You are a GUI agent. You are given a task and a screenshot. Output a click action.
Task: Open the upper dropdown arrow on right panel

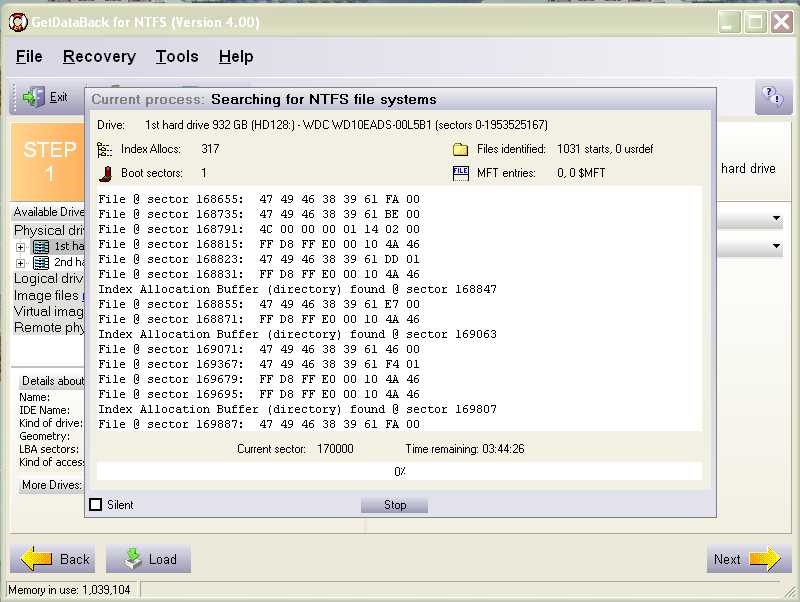coord(776,218)
